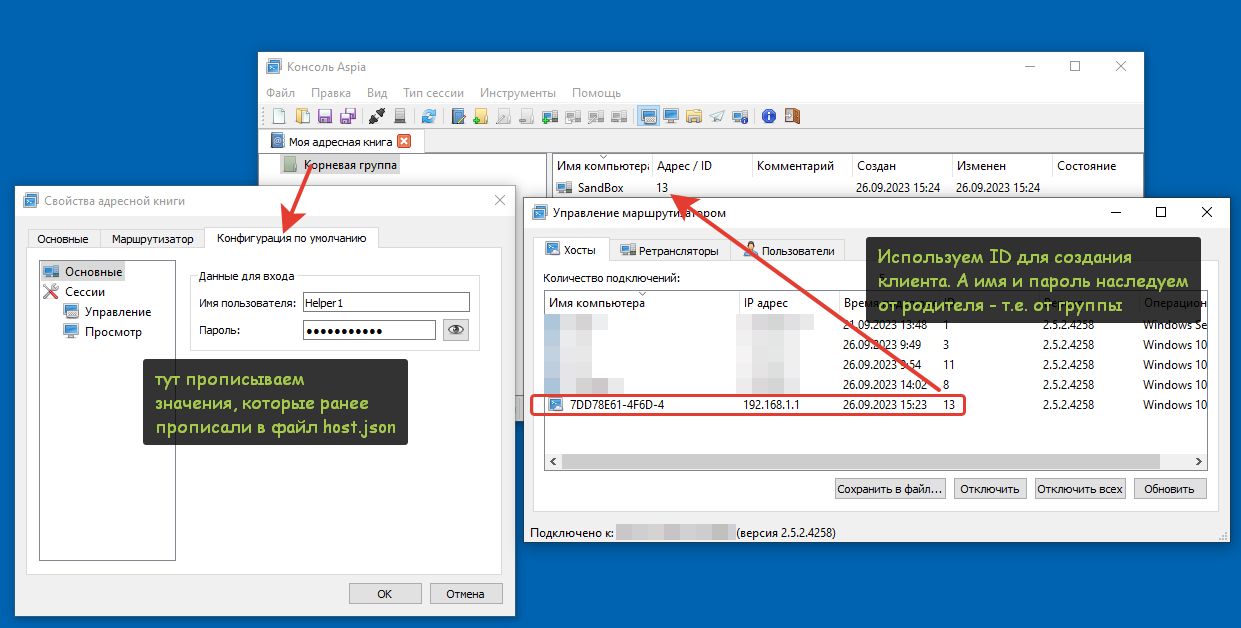Click the plug Connect icon in toolbar

(x=377, y=116)
